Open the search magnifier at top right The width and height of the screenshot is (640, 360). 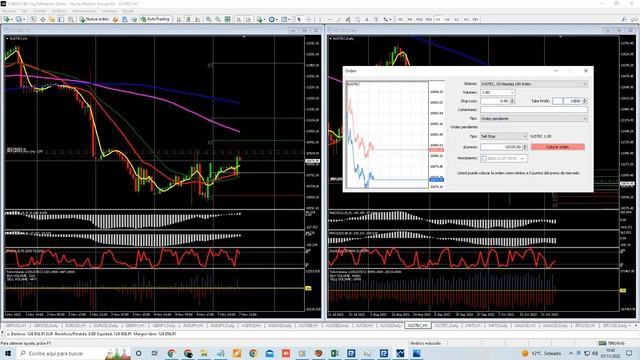(624, 19)
